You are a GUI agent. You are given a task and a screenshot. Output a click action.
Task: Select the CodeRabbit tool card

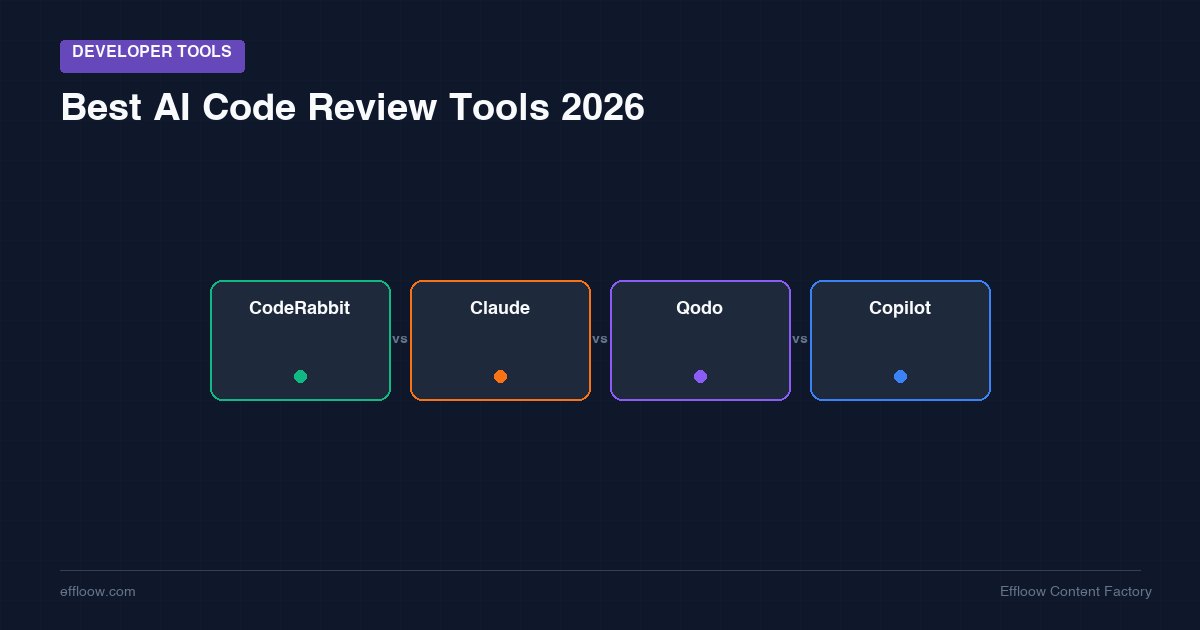300,340
